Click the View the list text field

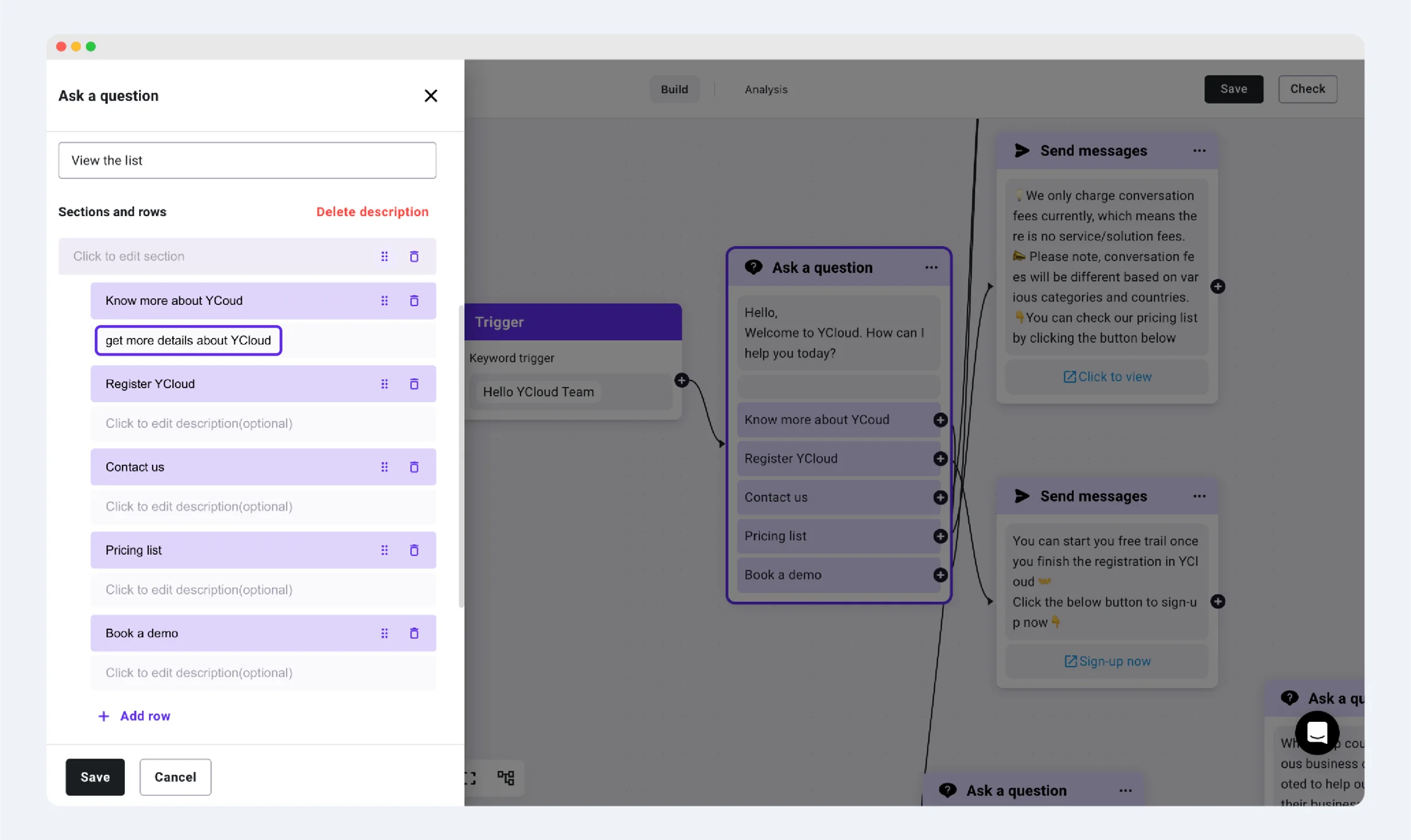point(247,160)
